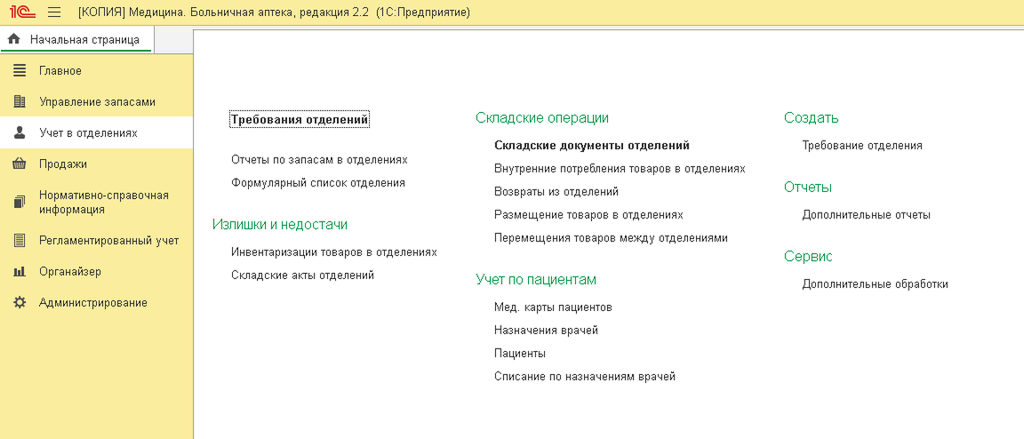
Task: Open Требования отделений link
Action: click(299, 120)
